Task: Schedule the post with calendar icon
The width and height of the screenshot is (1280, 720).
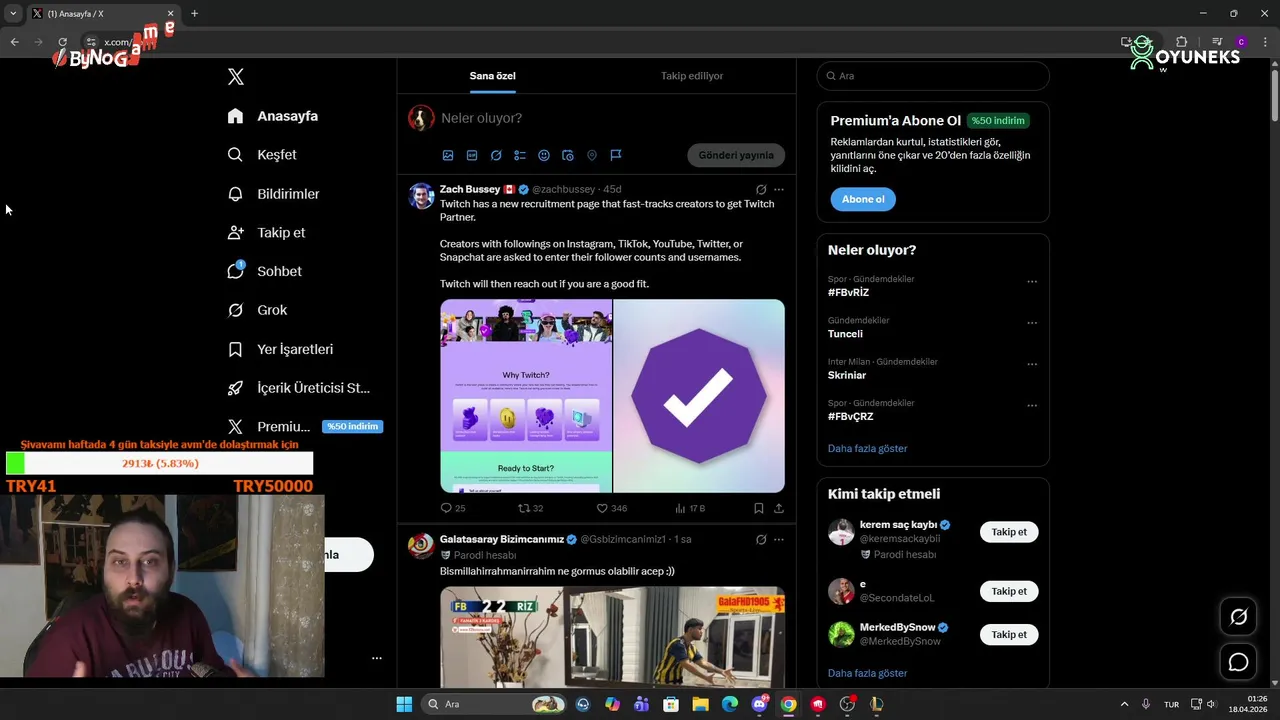Action: [x=568, y=155]
